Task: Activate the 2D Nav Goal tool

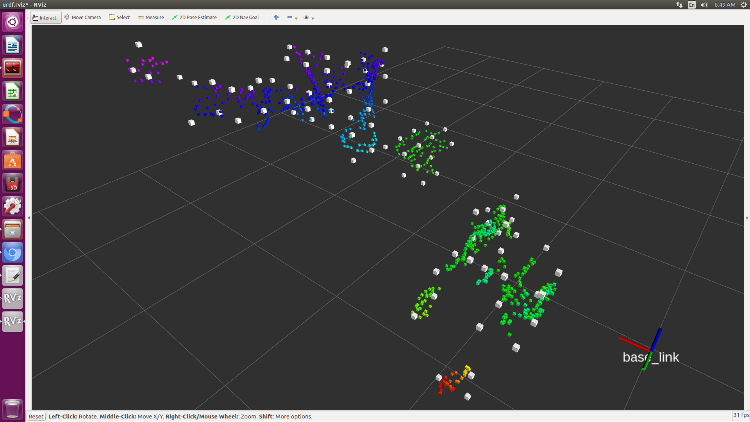Action: 243,17
